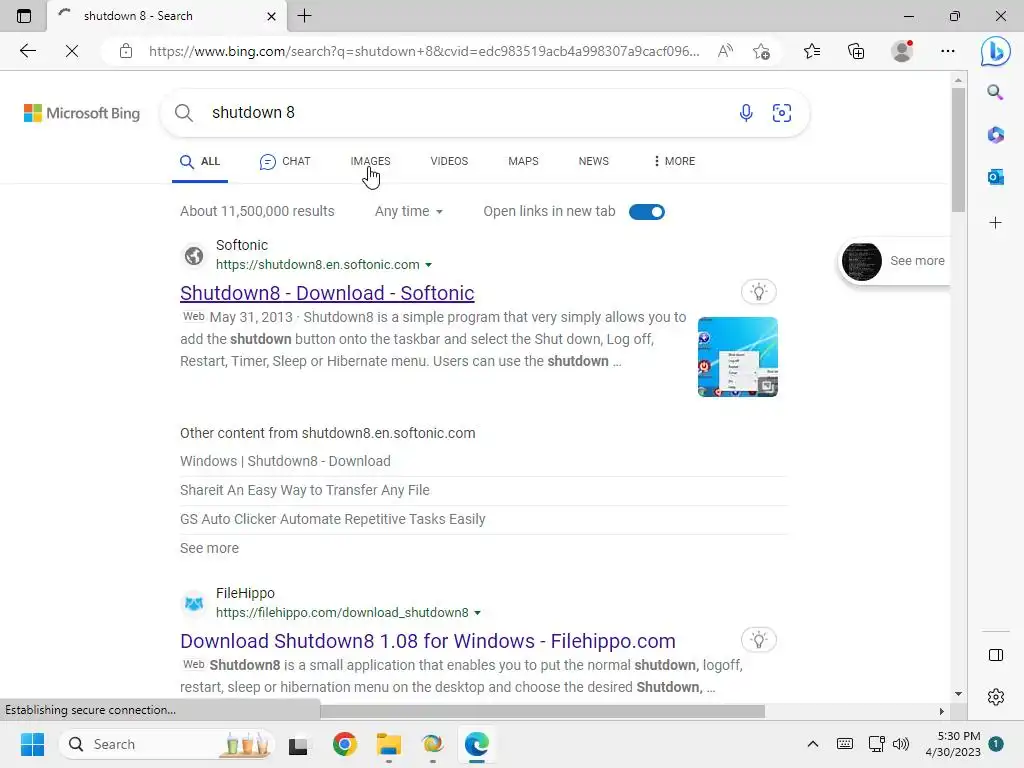The image size is (1024, 768).
Task: Open Download Shutdown8 1.08 Filehippo link
Action: pos(428,641)
